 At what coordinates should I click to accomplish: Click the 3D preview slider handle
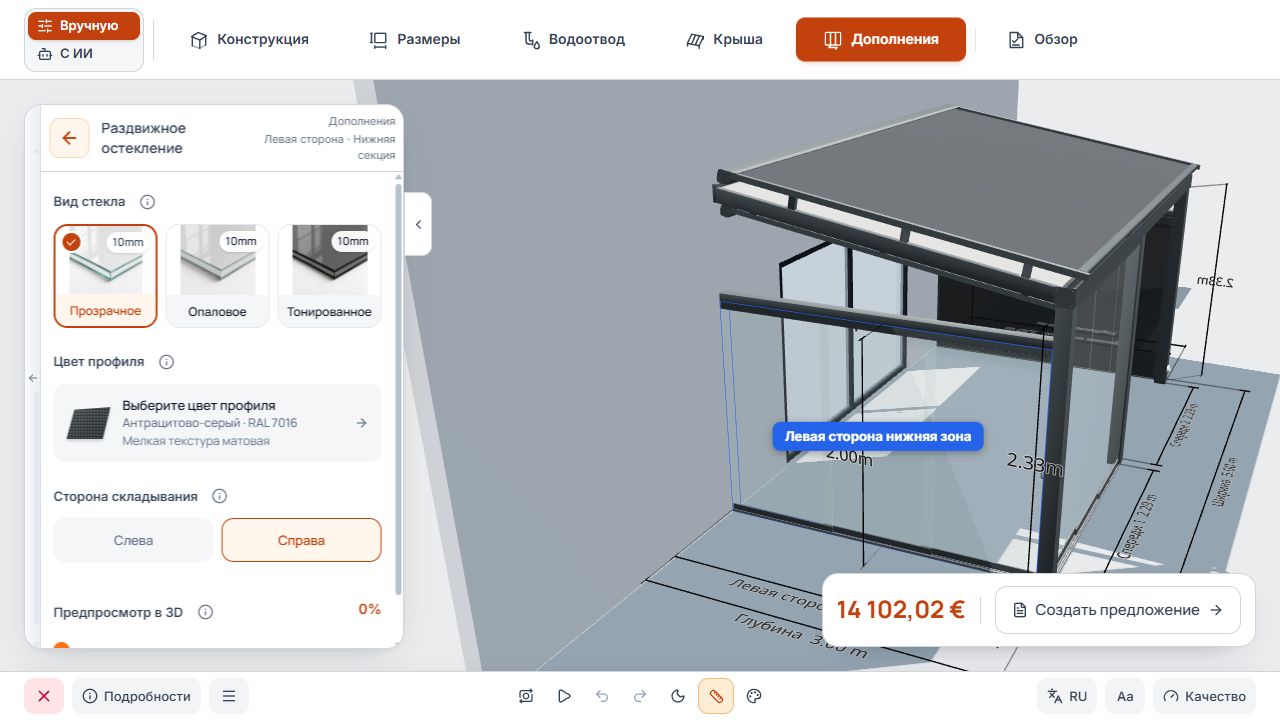(x=61, y=646)
